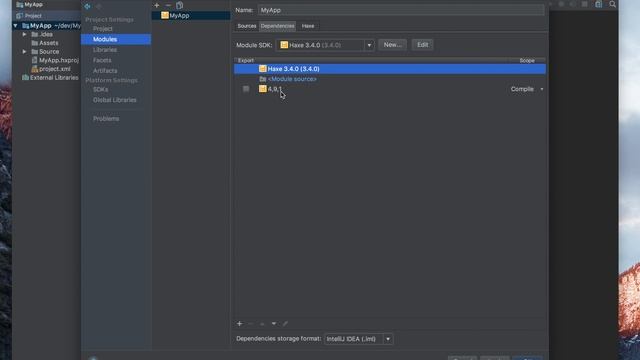Click New... SDK button

tap(393, 45)
